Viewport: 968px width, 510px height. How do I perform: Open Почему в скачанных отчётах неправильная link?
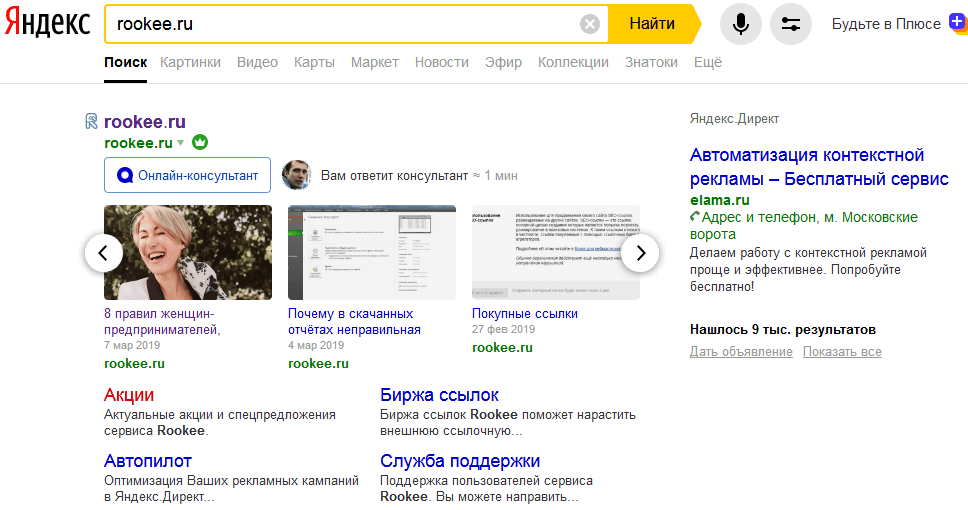(354, 322)
